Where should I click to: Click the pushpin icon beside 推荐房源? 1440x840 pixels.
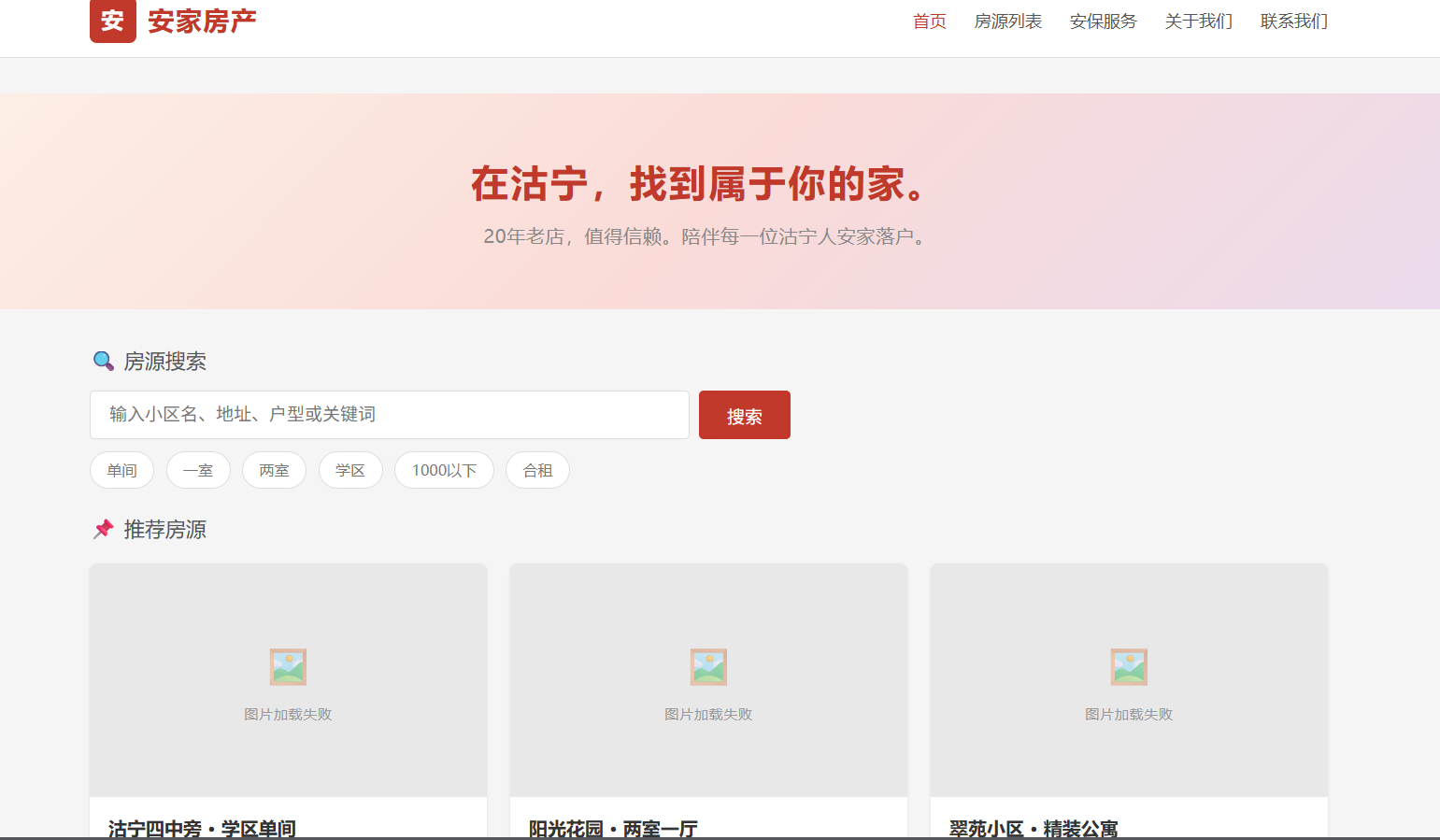pos(104,529)
